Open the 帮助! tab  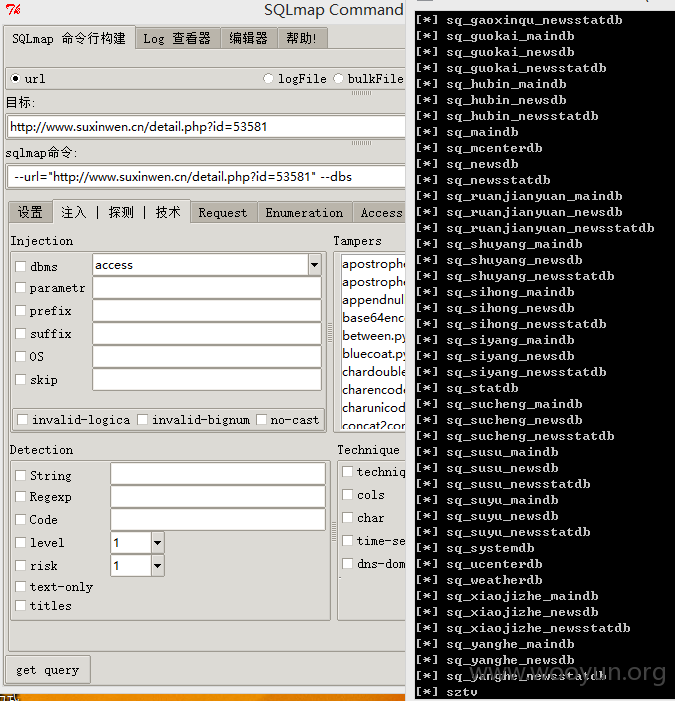click(x=302, y=38)
